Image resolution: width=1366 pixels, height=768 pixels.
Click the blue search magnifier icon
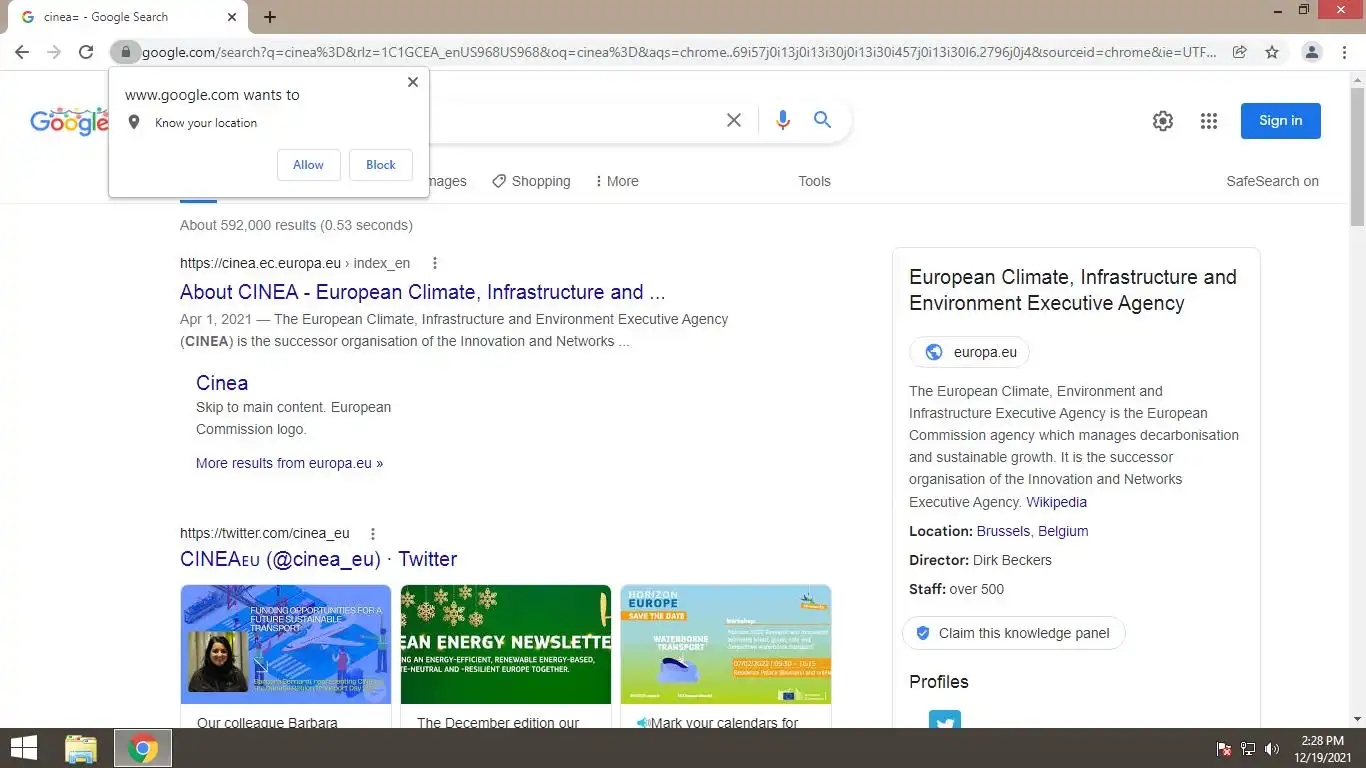822,120
